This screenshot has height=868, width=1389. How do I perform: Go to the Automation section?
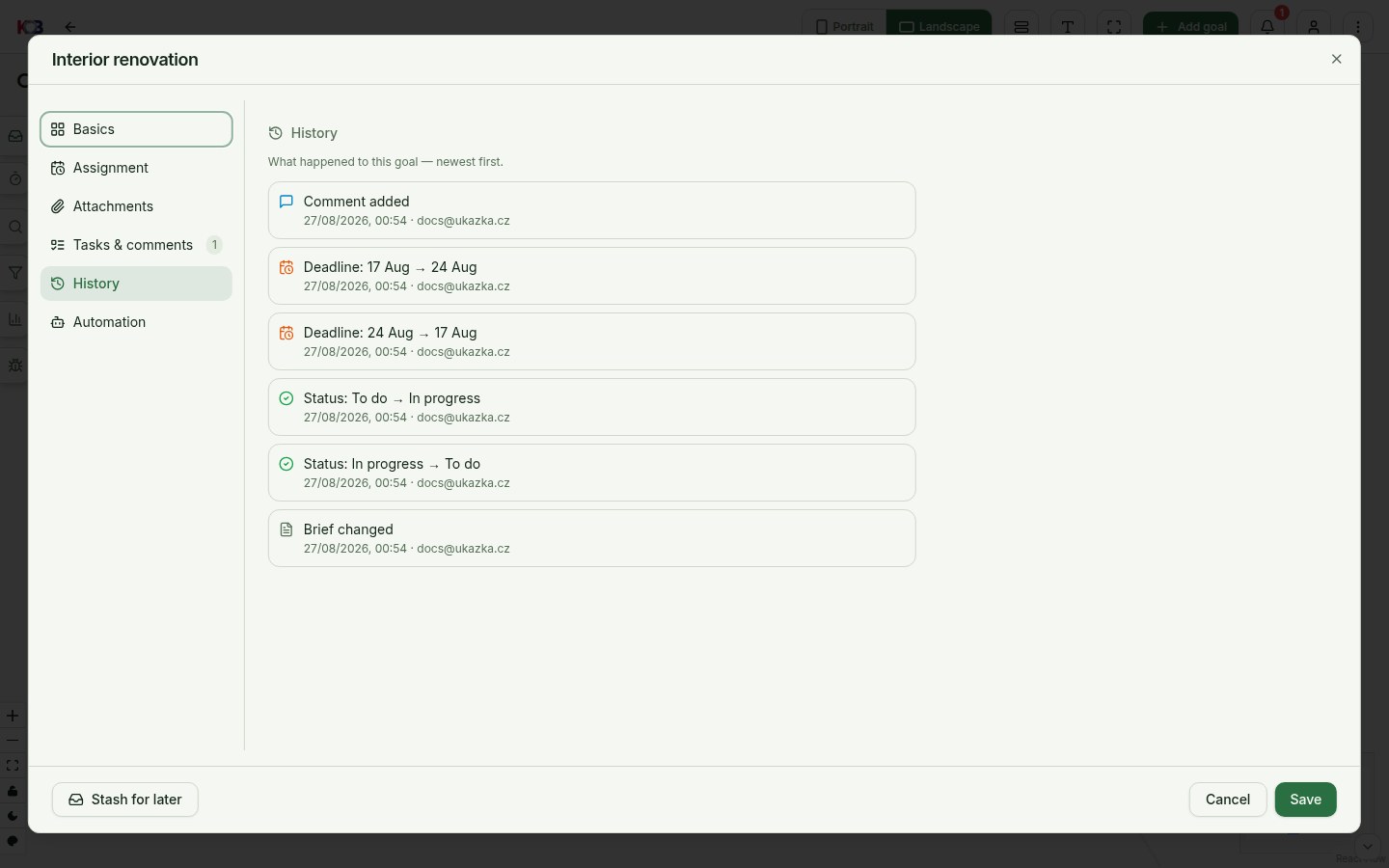[136, 322]
